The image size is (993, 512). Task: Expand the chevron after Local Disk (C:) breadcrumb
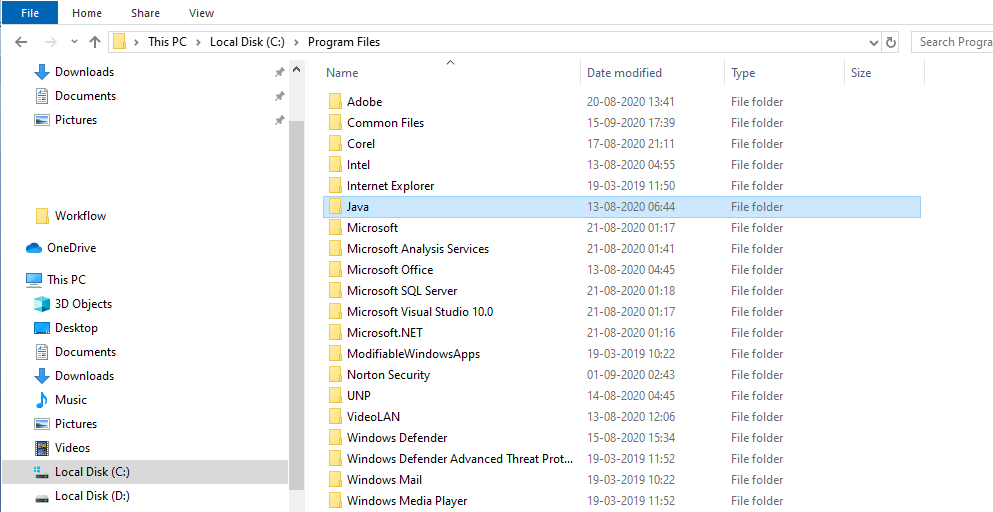(x=296, y=42)
